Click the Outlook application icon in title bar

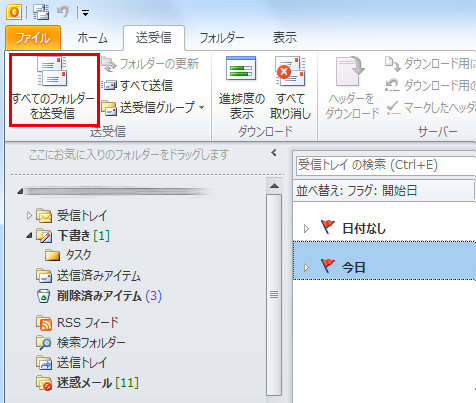pyautogui.click(x=14, y=12)
